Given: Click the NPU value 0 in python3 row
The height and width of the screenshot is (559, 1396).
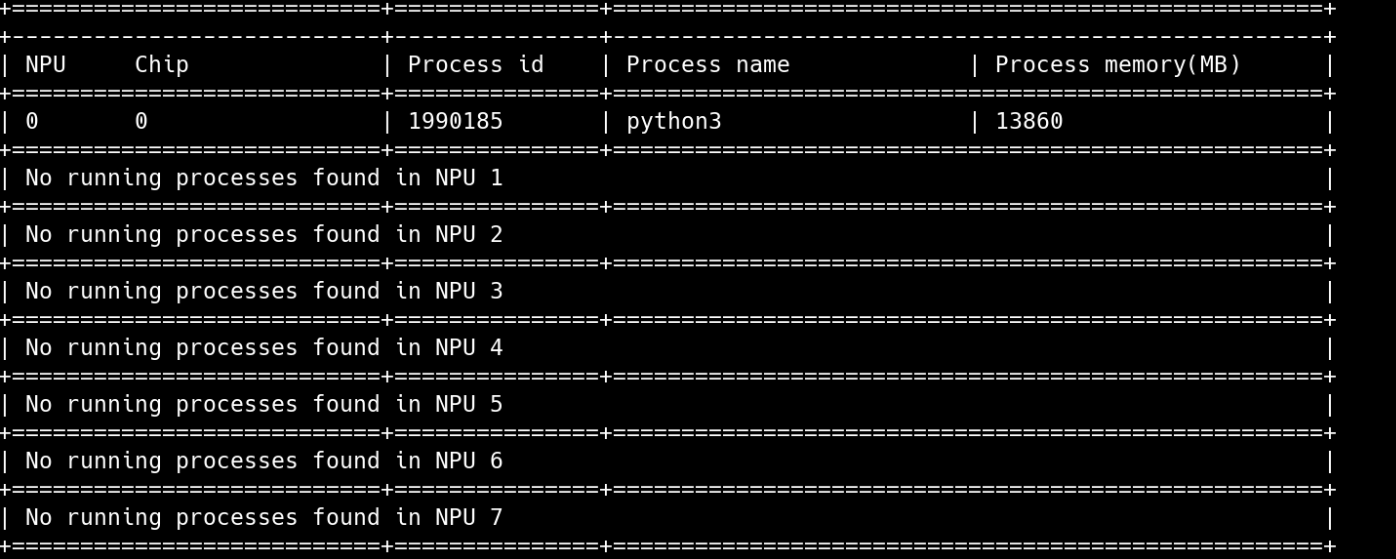Looking at the screenshot, I should coord(32,122).
